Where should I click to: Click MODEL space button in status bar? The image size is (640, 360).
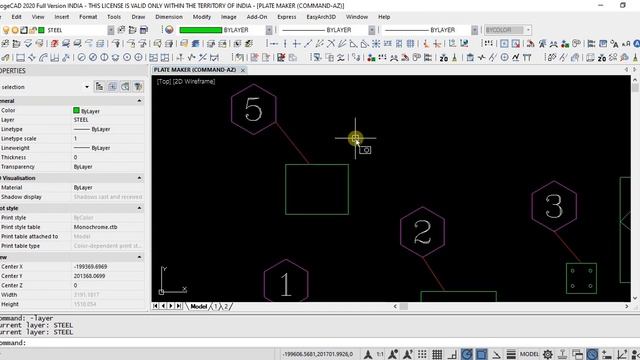(x=529, y=354)
